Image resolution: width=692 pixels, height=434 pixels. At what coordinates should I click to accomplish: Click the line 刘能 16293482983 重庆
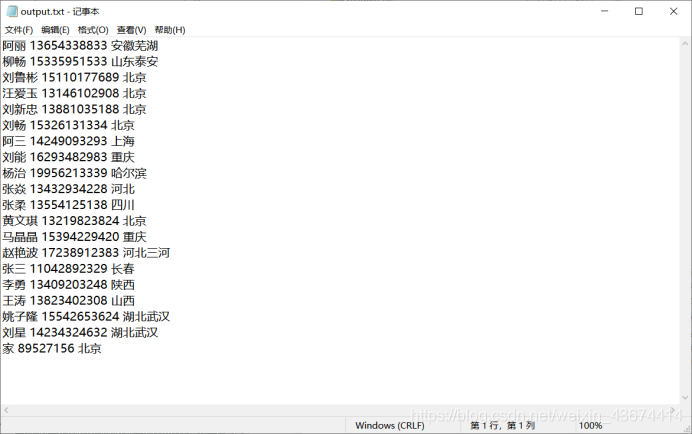point(68,157)
